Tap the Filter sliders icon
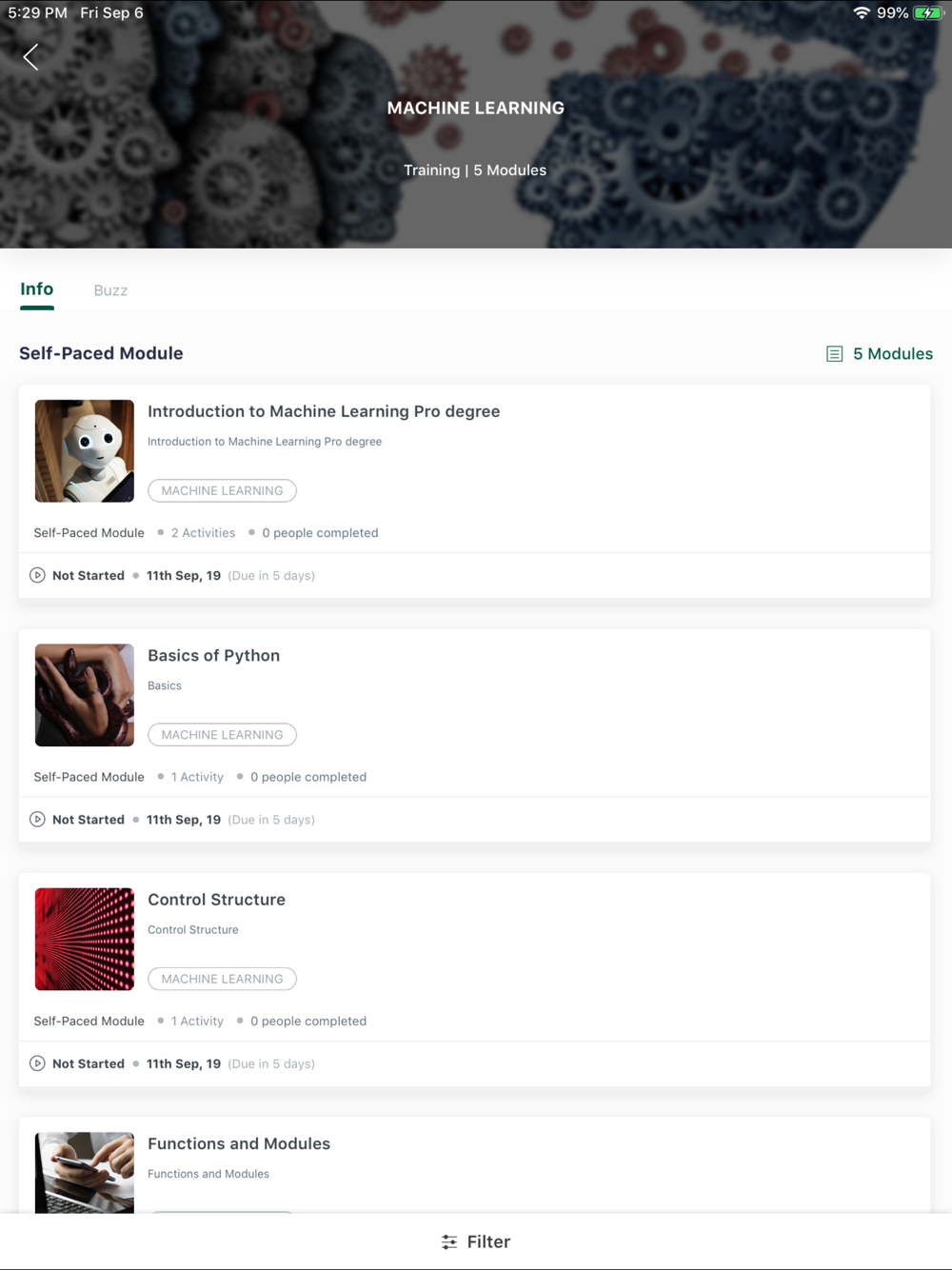 pos(449,1241)
